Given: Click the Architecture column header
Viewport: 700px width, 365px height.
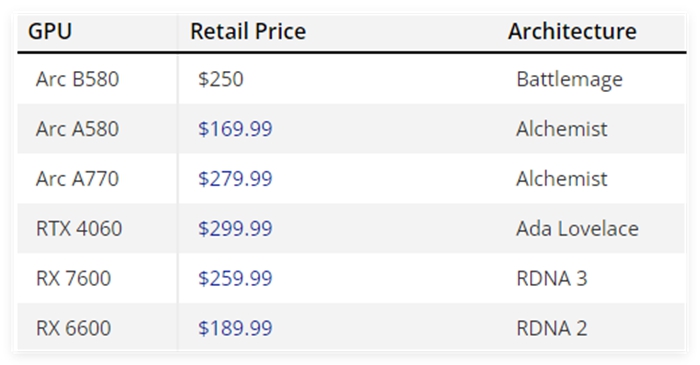Looking at the screenshot, I should coord(572,31).
